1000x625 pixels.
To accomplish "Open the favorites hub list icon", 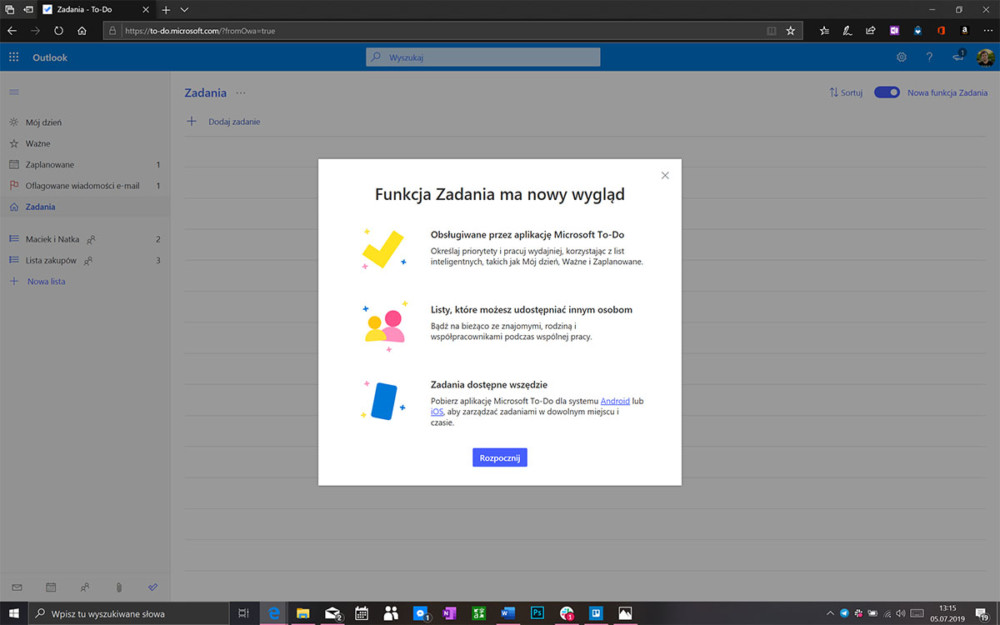I will [x=824, y=31].
